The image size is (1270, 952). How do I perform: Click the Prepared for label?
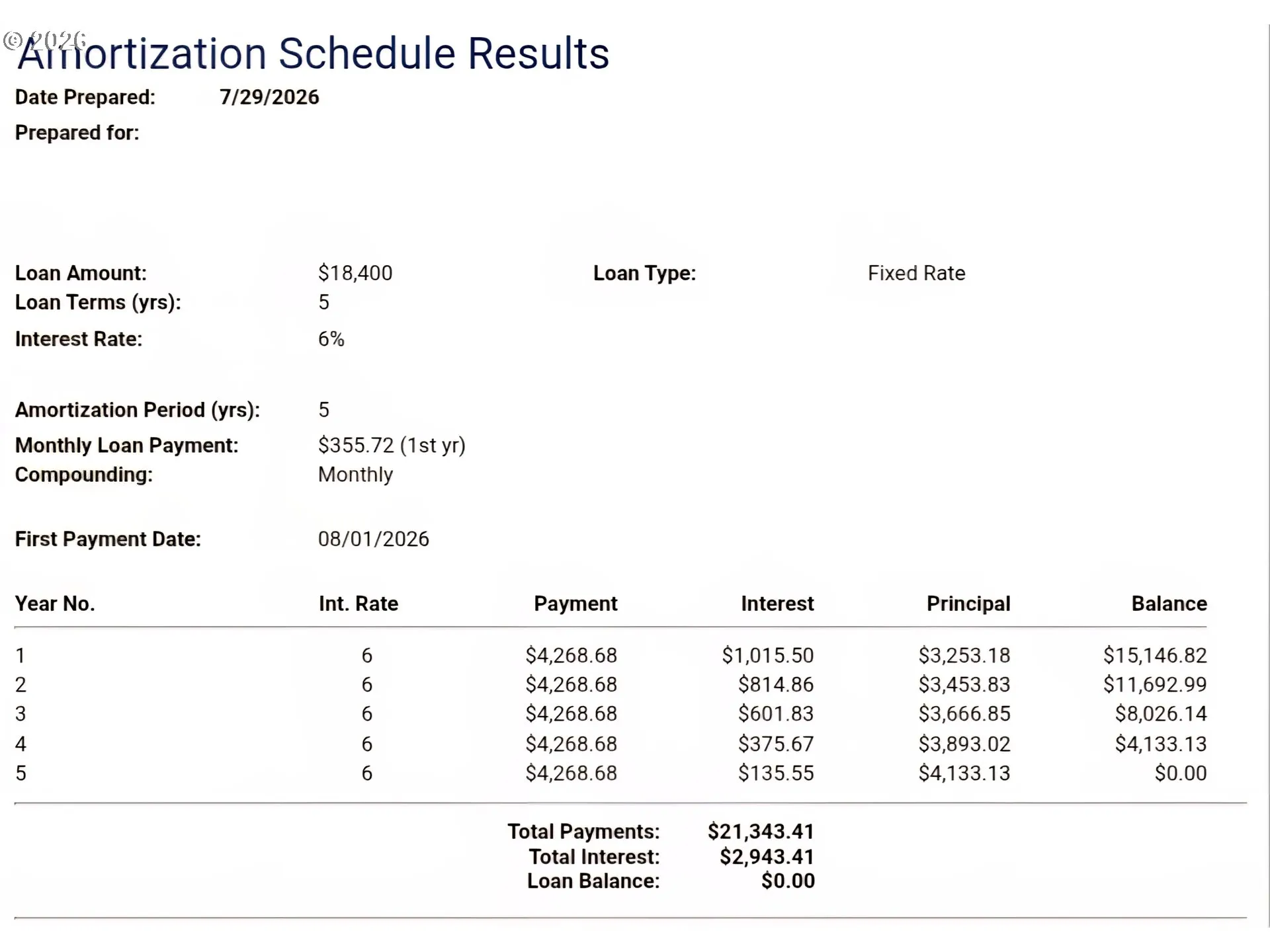pyautogui.click(x=77, y=133)
